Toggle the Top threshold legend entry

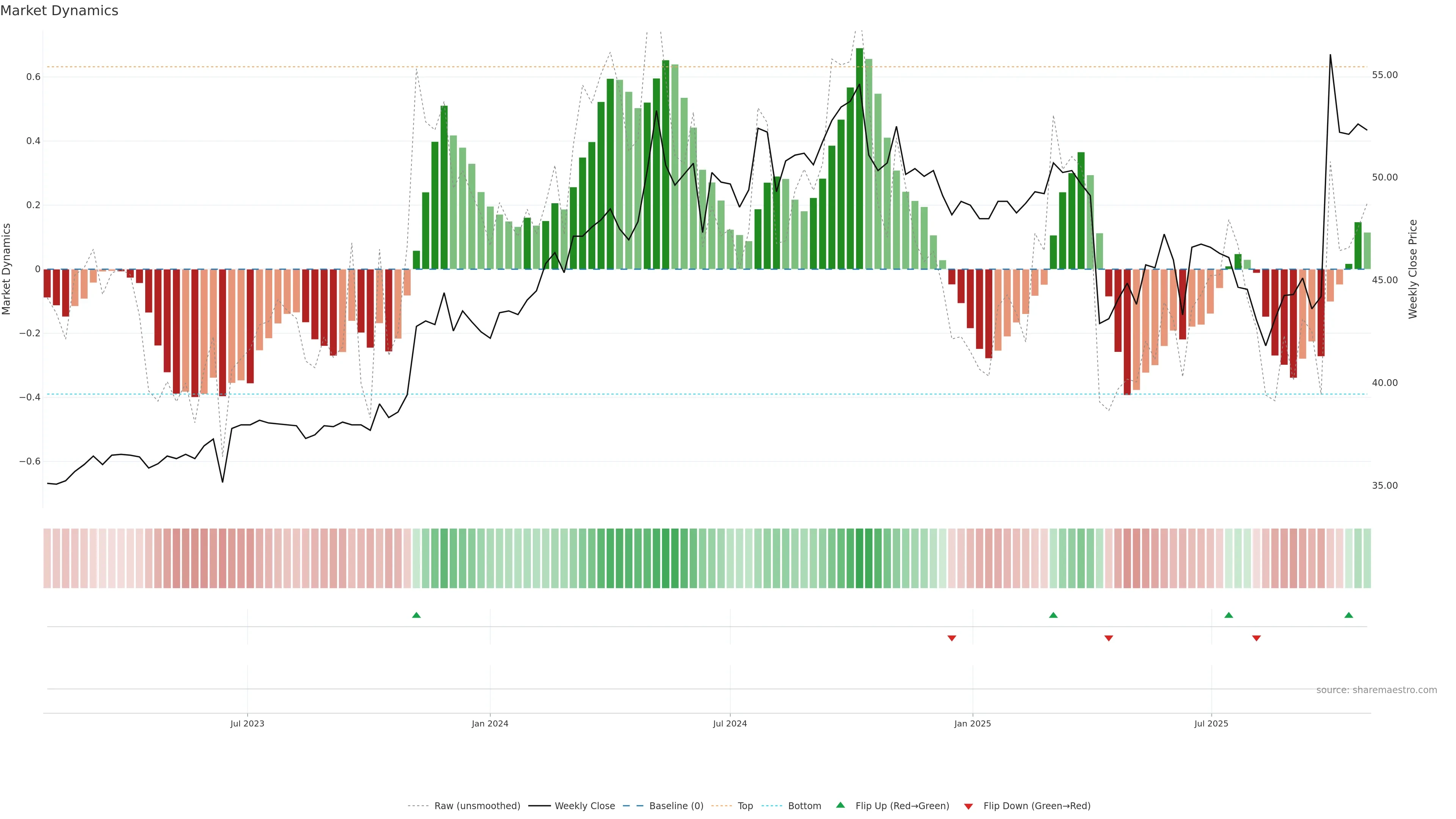click(745, 806)
